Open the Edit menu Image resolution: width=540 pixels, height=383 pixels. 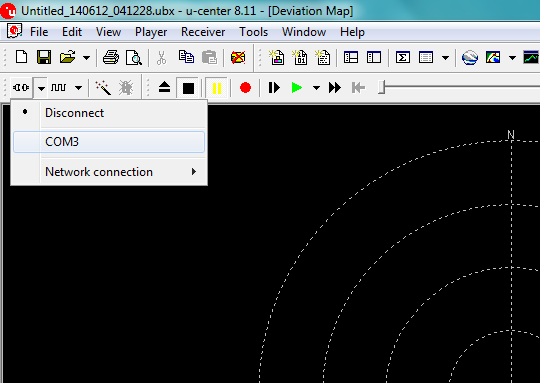pos(72,32)
